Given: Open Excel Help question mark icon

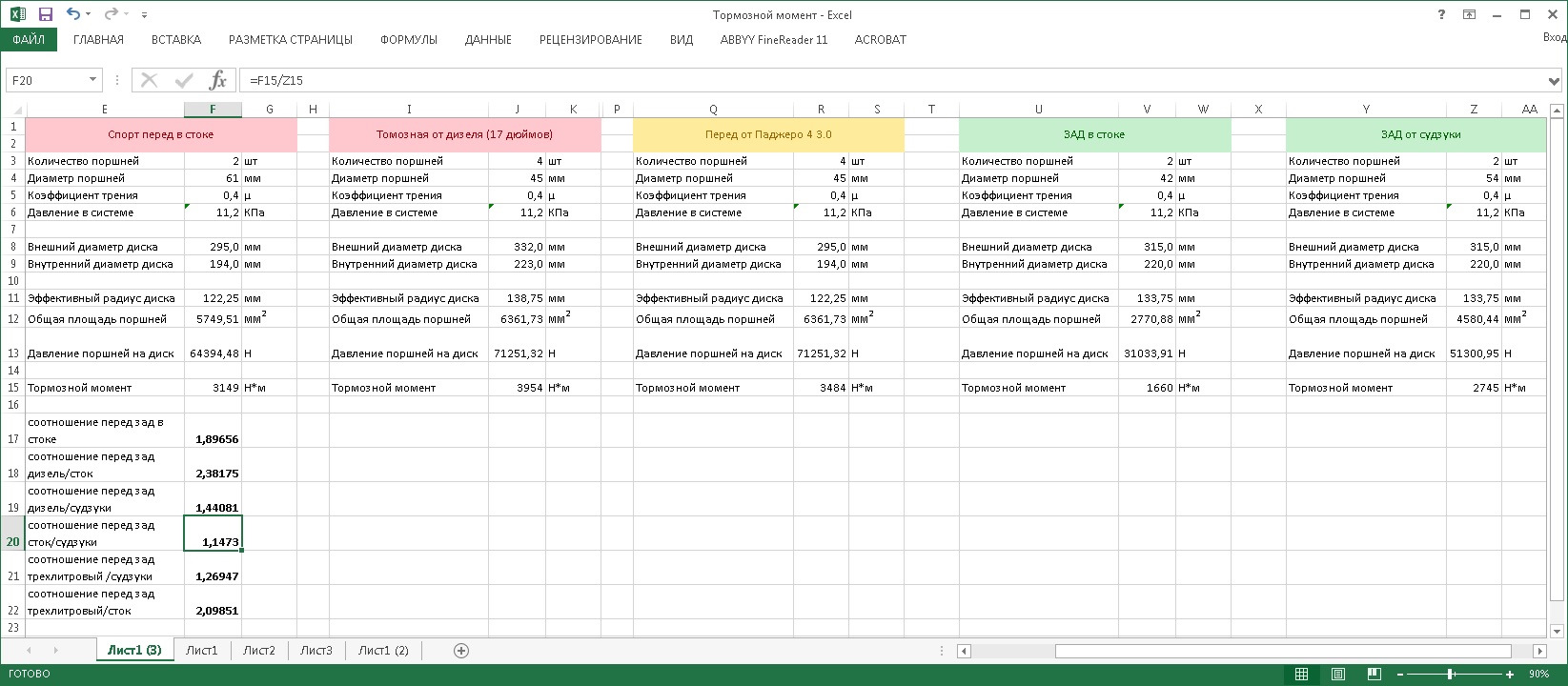Looking at the screenshot, I should 1441,14.
